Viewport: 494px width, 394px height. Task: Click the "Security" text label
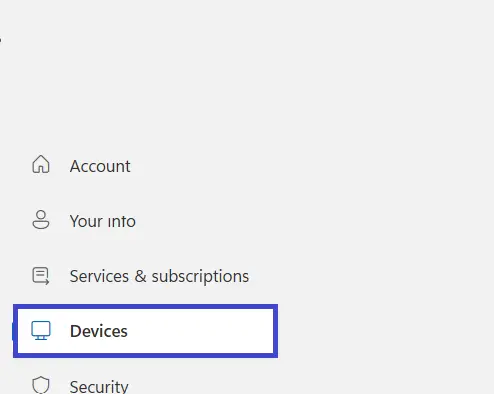[x=99, y=387]
